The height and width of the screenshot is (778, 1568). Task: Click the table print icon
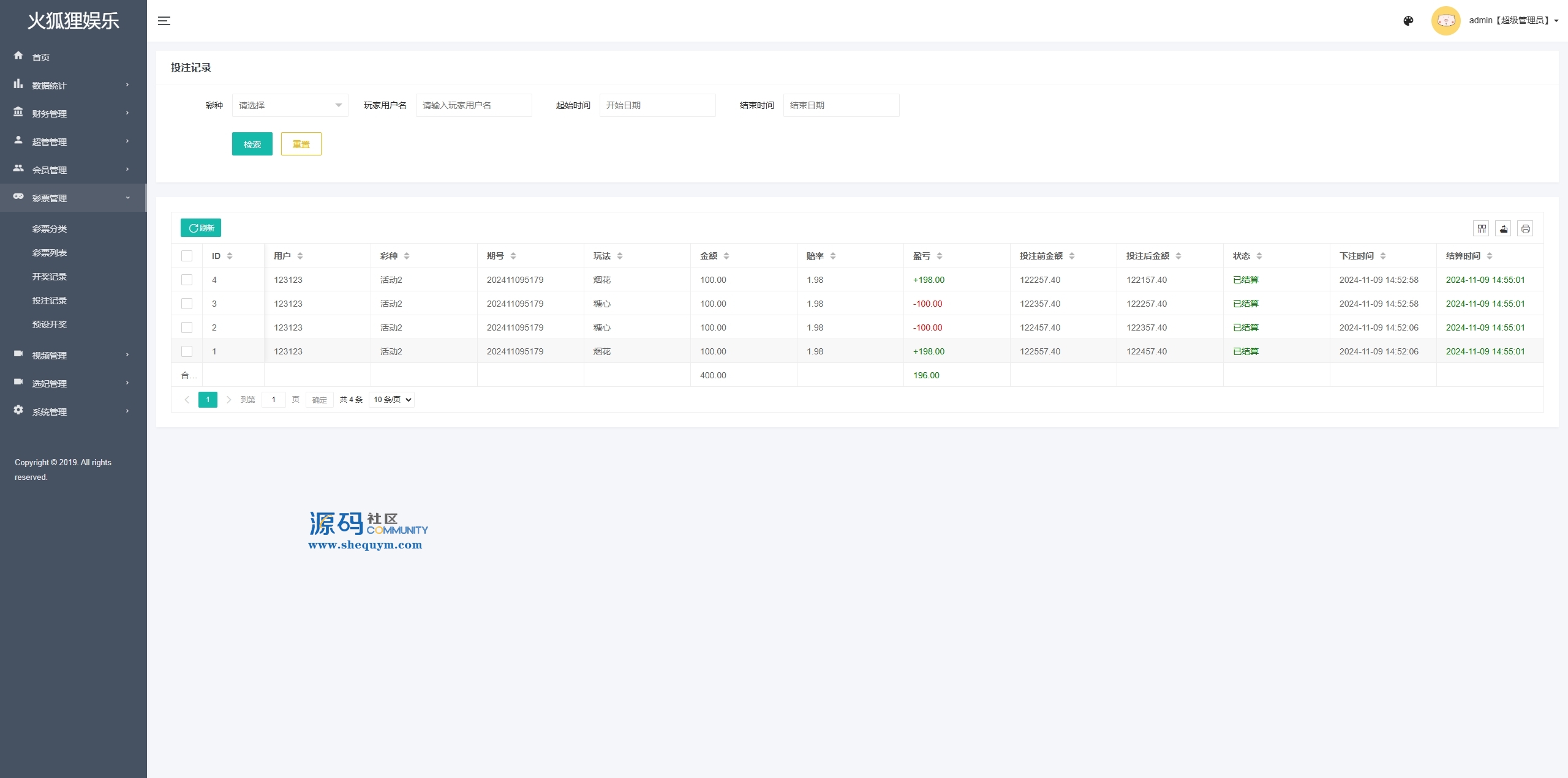point(1525,228)
